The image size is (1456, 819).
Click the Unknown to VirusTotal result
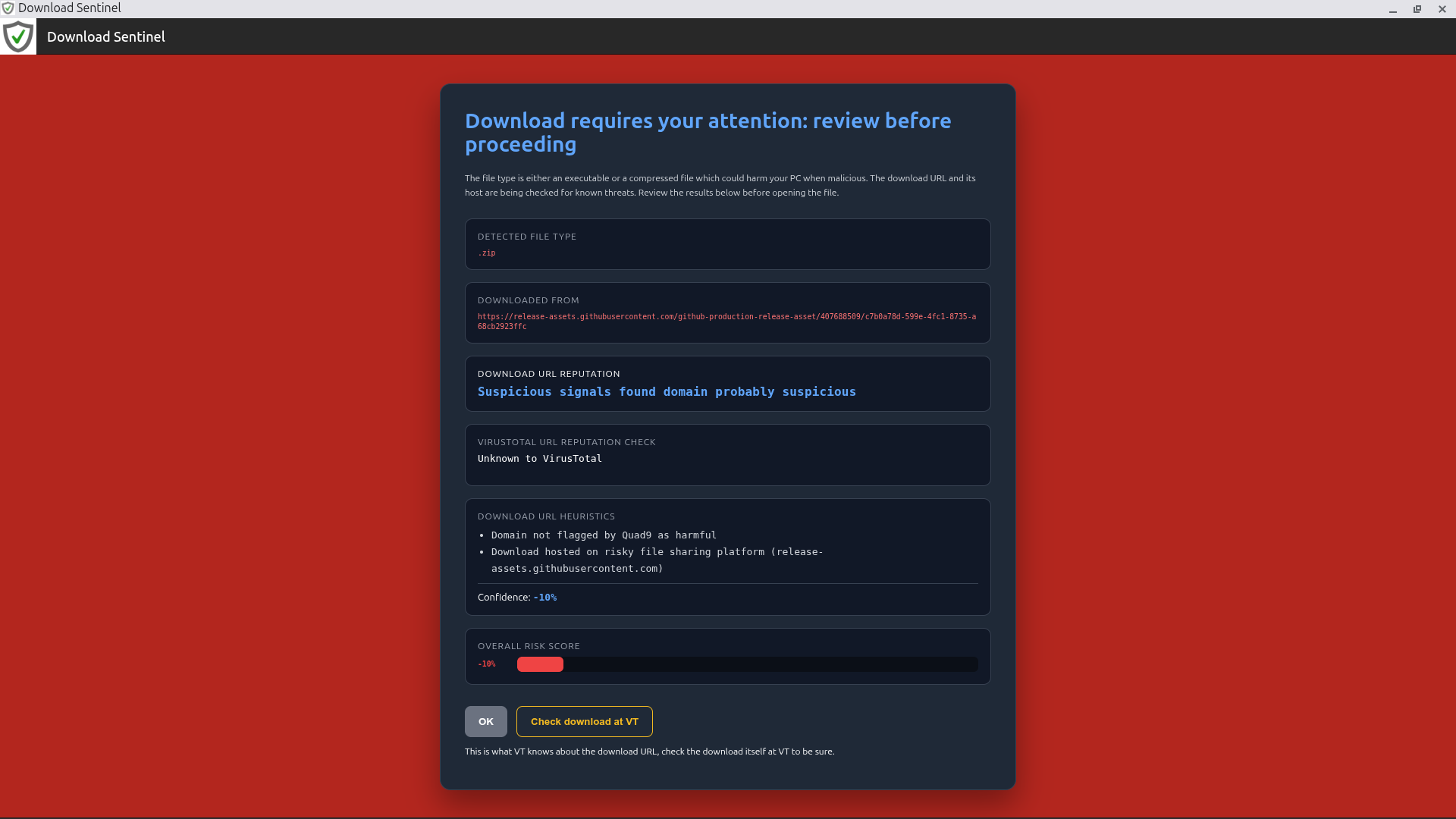coord(540,459)
